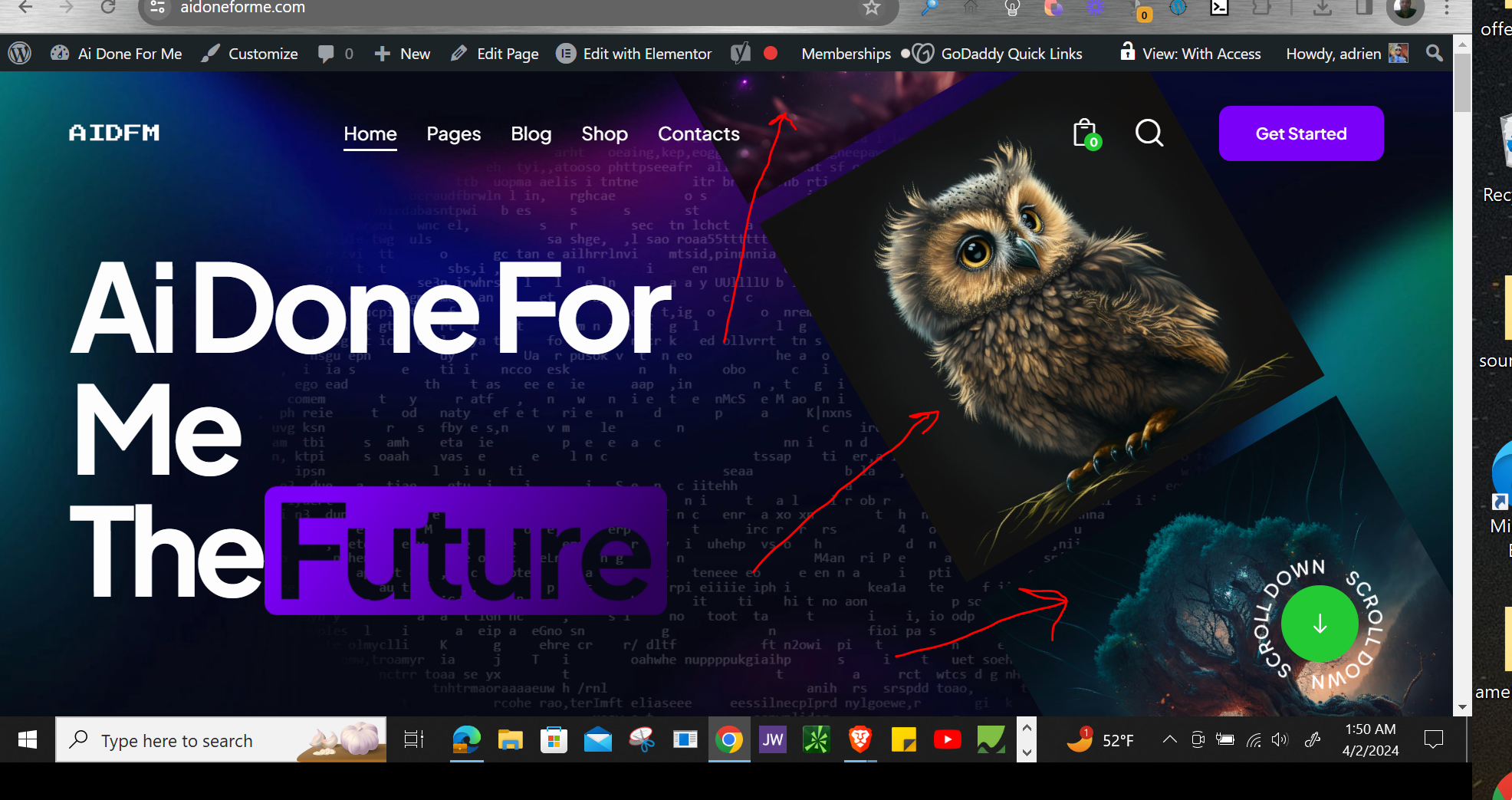This screenshot has width=1512, height=800.
Task: Open File Explorer from taskbar
Action: [510, 739]
